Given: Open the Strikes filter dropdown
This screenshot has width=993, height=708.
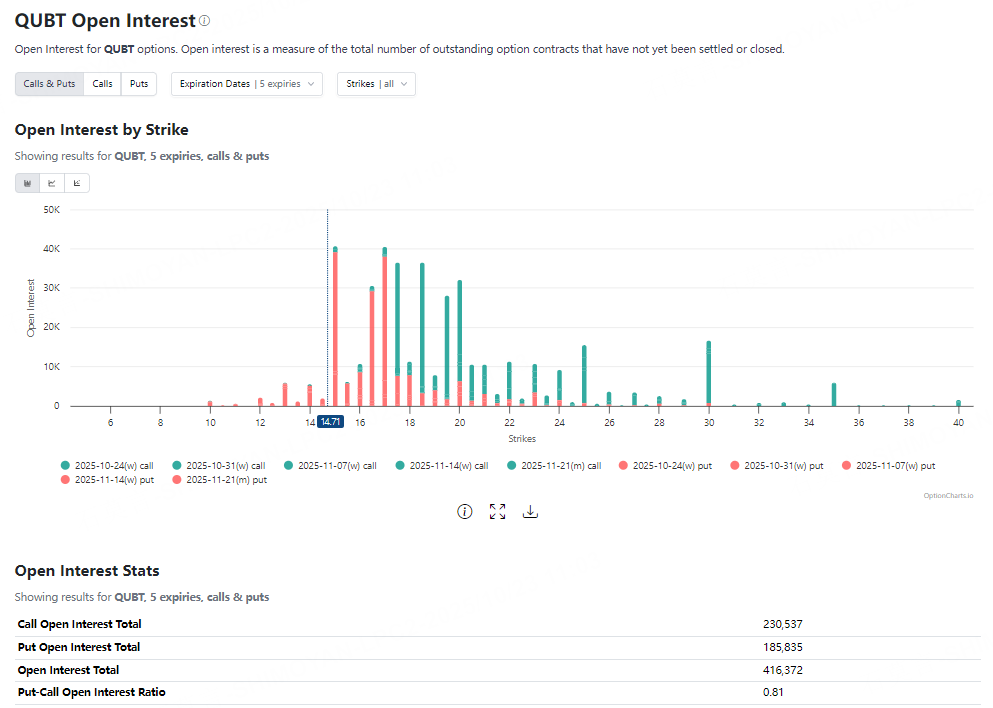Looking at the screenshot, I should (376, 84).
